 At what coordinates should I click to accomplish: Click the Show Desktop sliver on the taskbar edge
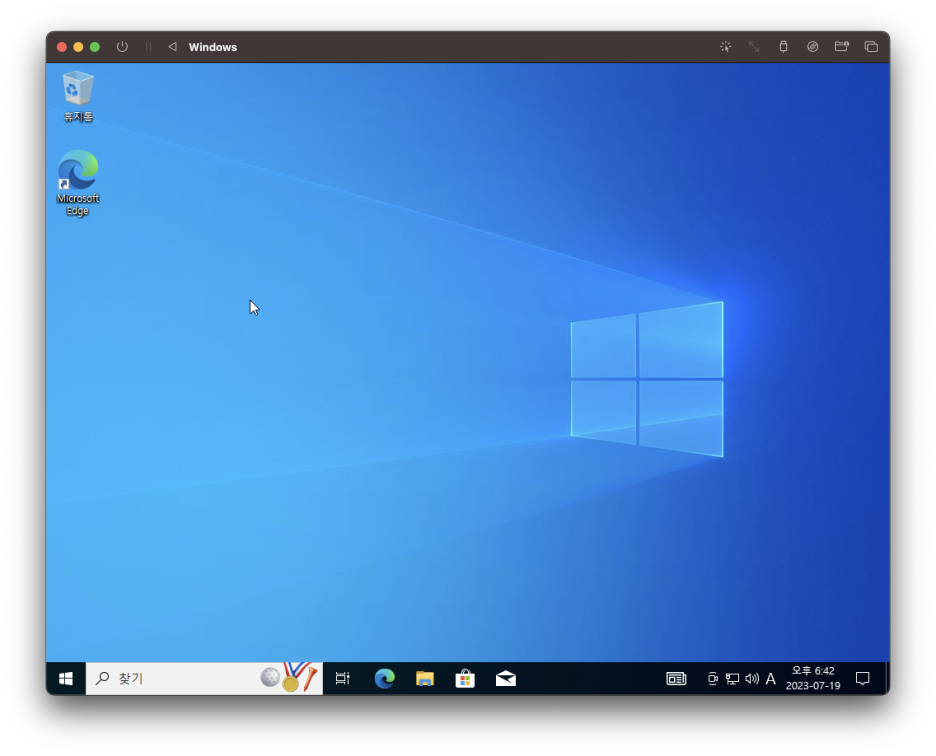(x=887, y=678)
